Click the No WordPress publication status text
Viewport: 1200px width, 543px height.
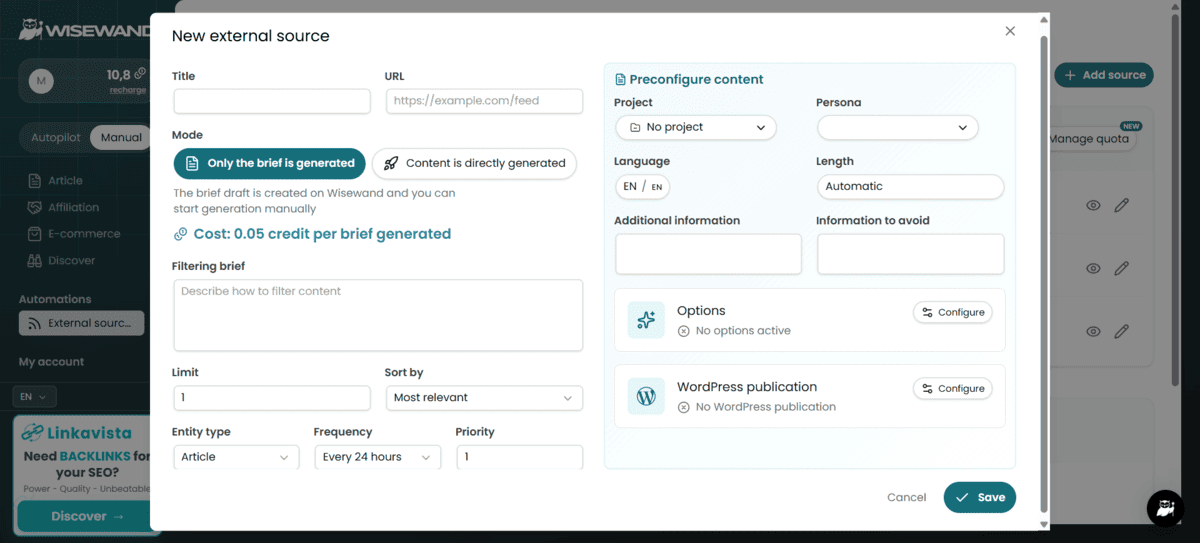[766, 407]
